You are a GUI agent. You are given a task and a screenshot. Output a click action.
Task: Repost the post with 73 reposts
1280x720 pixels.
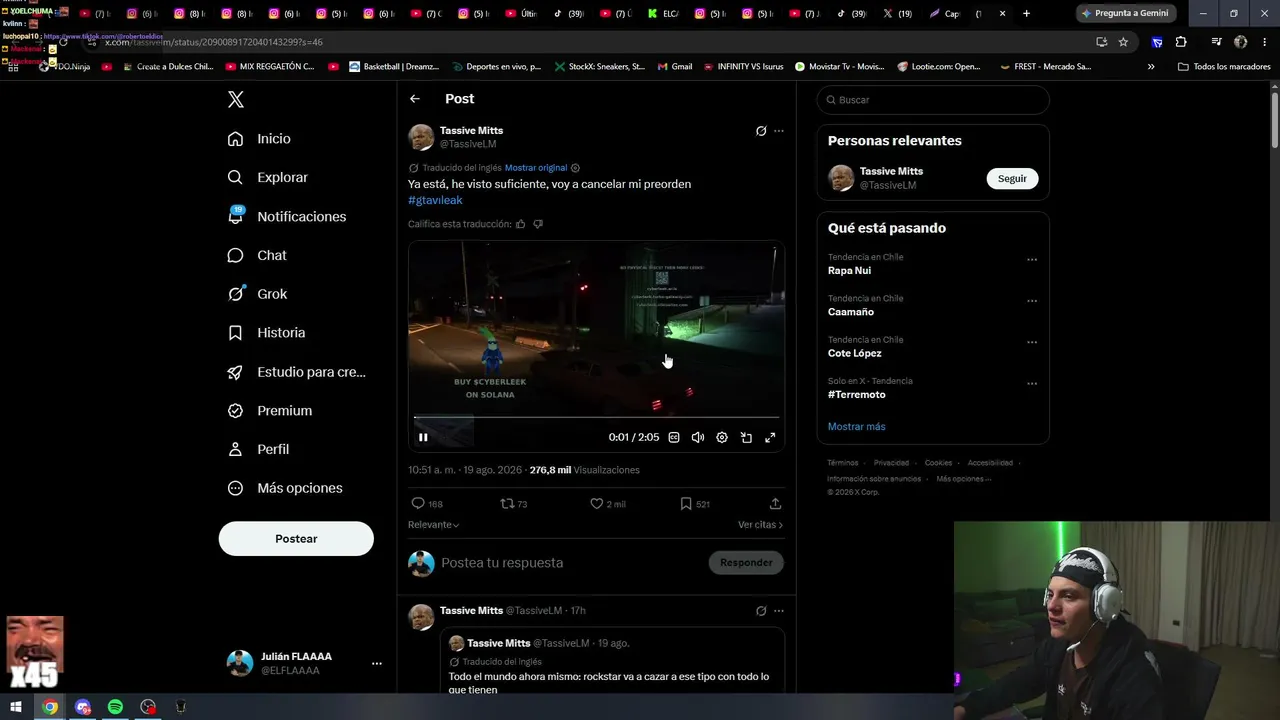pos(507,504)
